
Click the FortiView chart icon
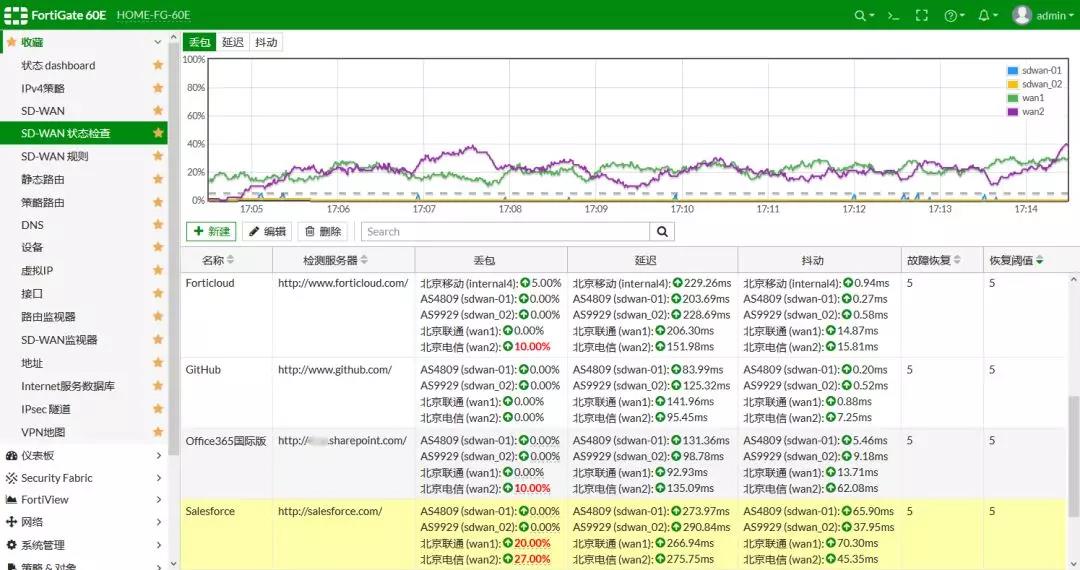click(11, 500)
